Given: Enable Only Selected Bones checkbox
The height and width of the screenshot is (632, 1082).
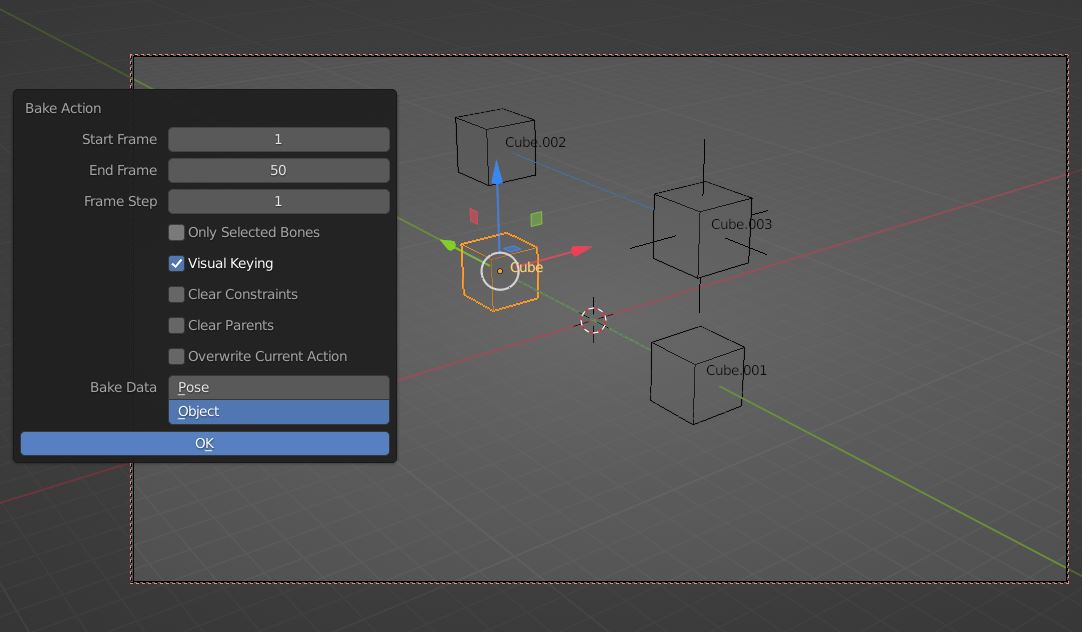Looking at the screenshot, I should [x=176, y=233].
